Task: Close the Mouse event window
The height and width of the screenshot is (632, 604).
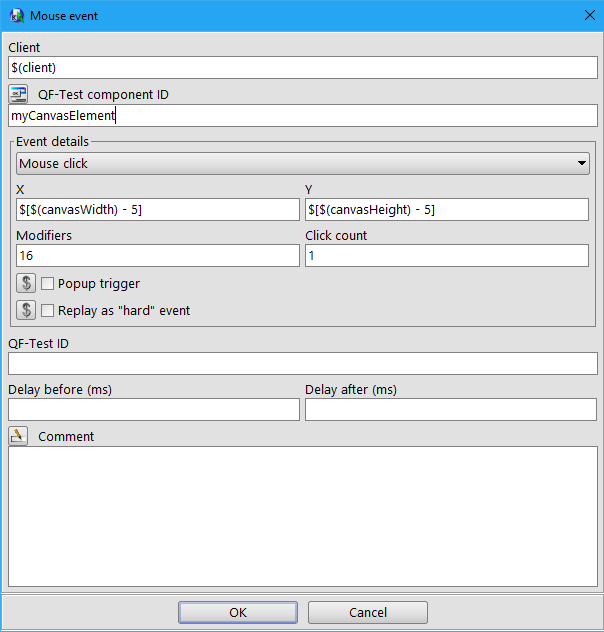Action: [589, 15]
